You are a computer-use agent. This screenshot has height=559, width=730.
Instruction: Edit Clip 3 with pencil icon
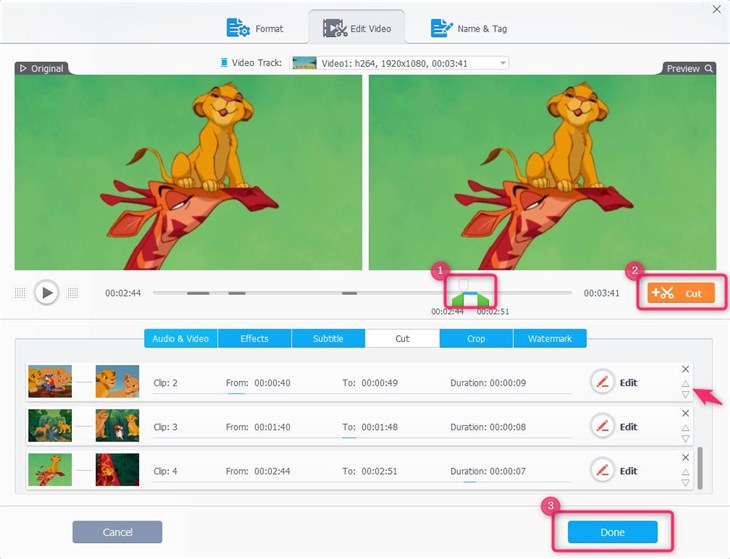pos(602,426)
